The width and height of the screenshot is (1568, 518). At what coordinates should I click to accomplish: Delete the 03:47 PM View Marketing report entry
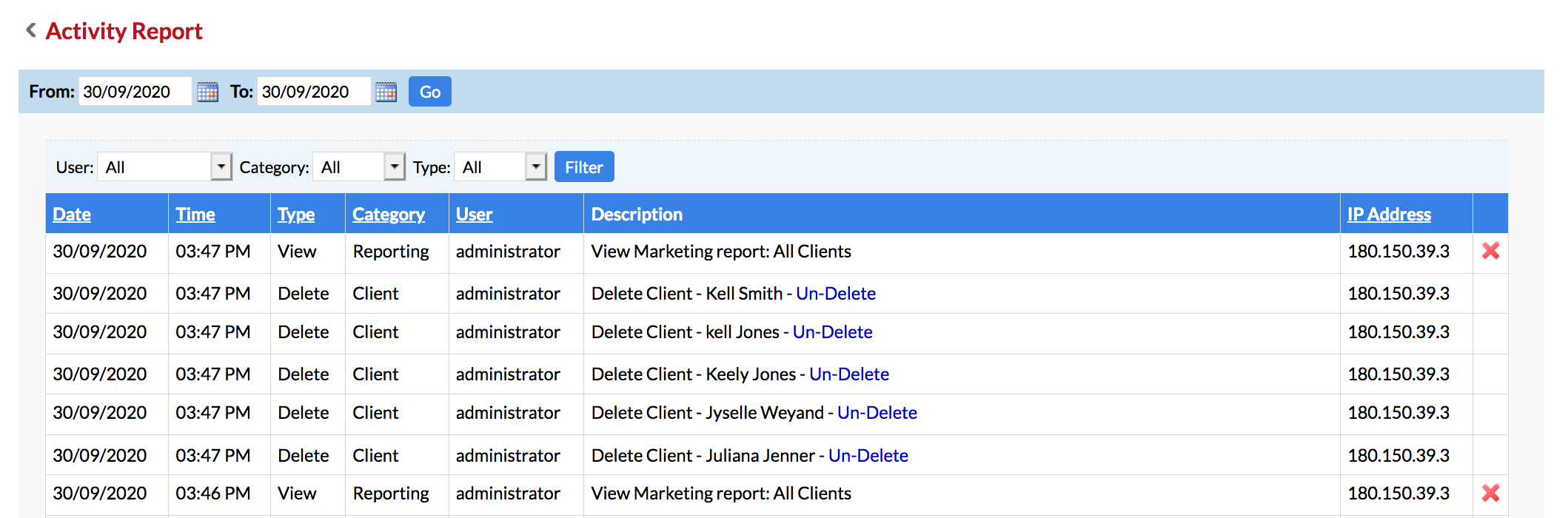pos(1490,251)
